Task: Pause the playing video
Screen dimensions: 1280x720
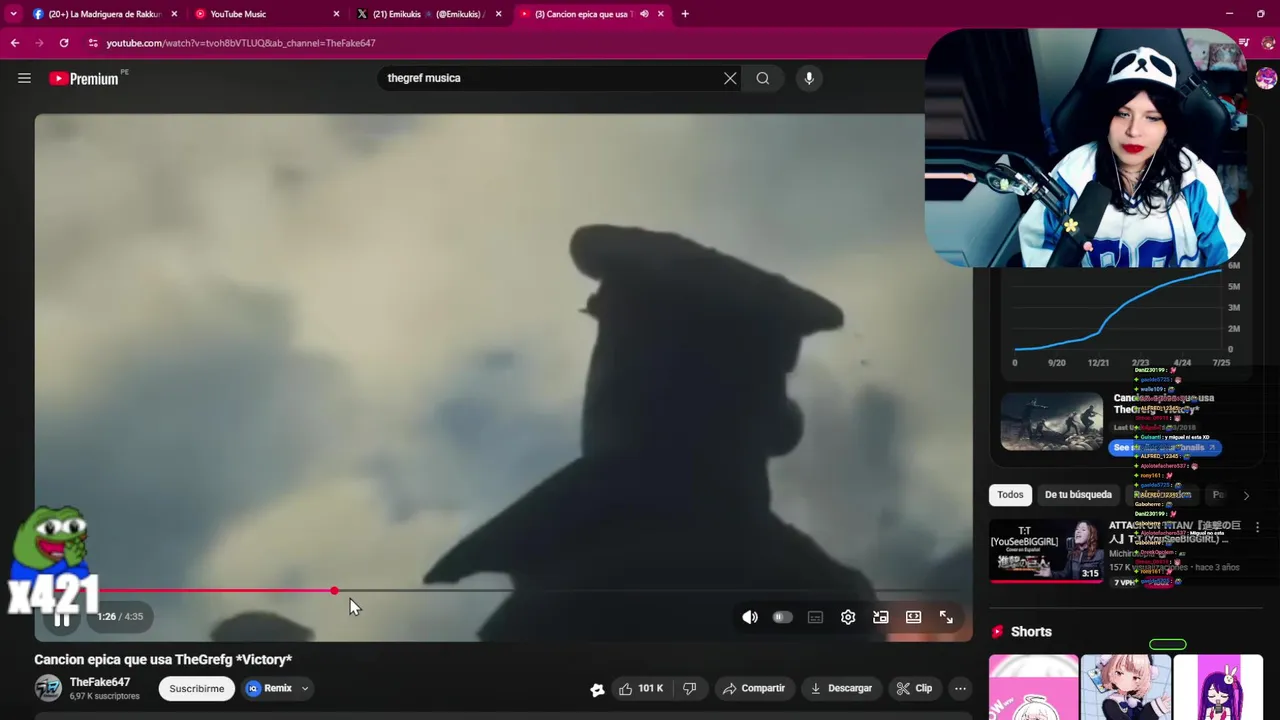Action: 62,619
